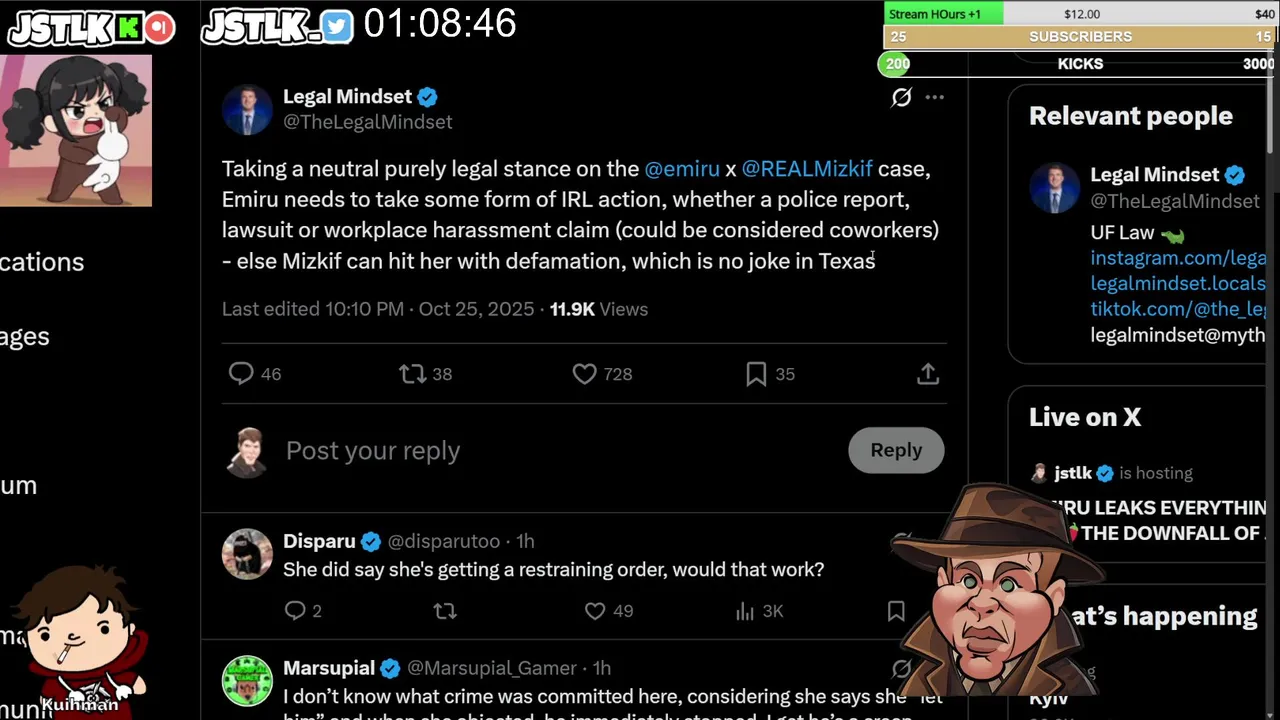Viewport: 1280px width, 720px height.
Task: Click the reply icon on main post
Action: click(x=241, y=374)
